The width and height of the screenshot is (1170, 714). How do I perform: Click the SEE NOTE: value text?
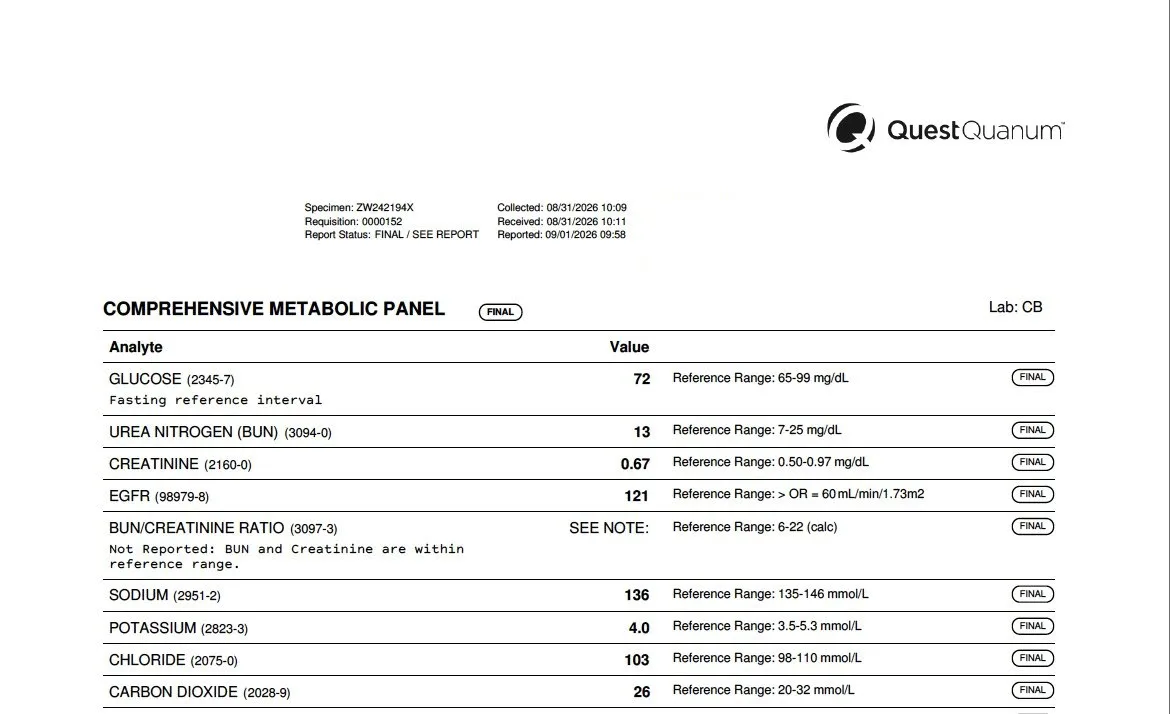[x=609, y=528]
